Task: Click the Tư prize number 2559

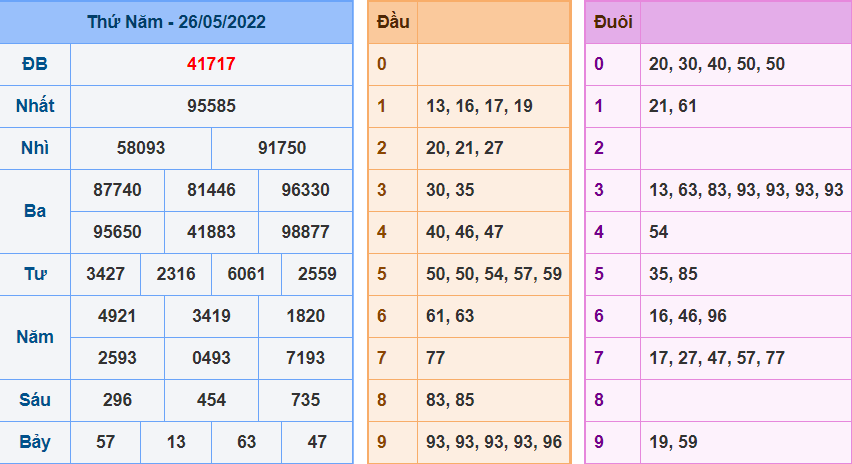Action: (317, 274)
